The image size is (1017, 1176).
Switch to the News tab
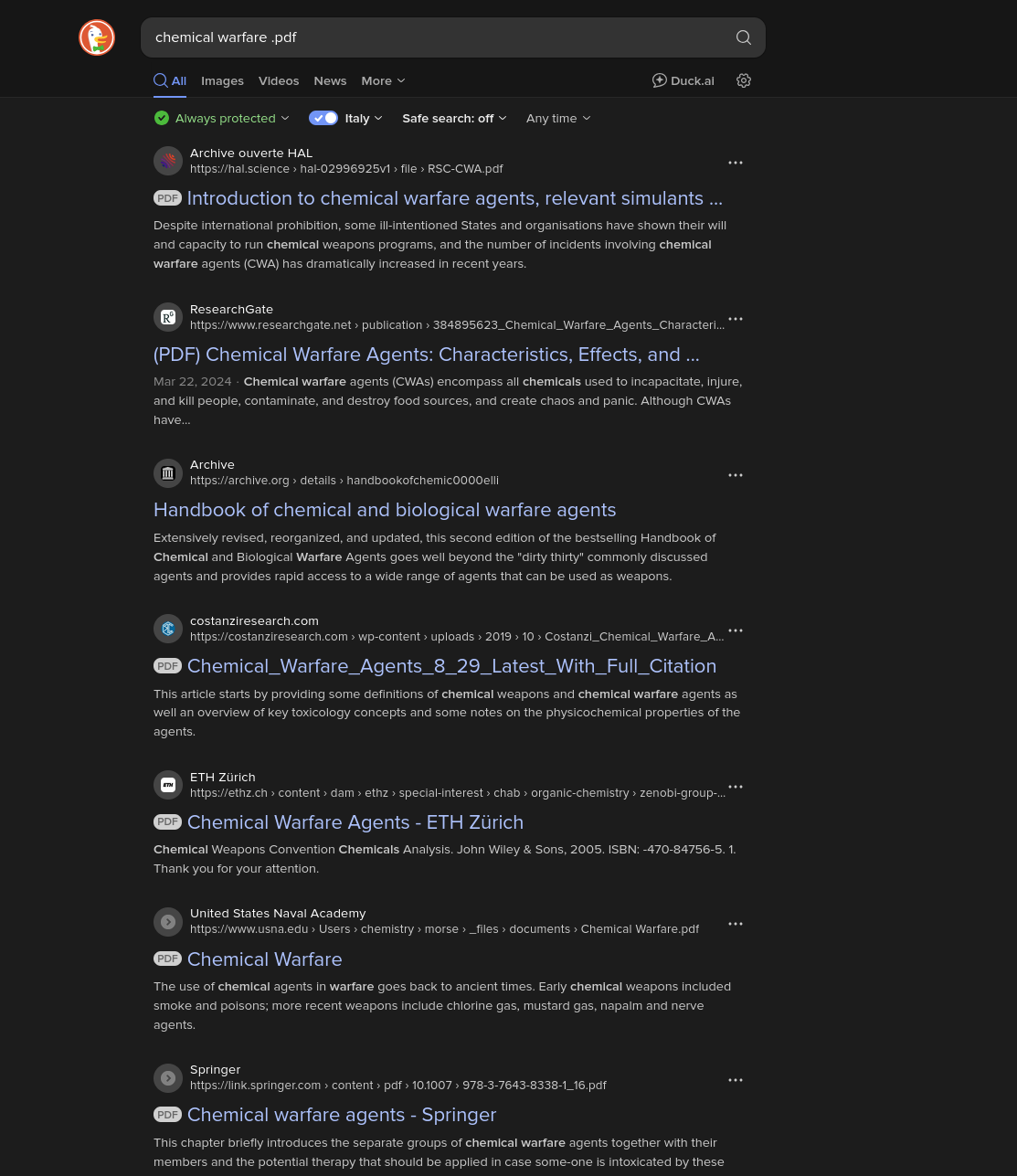[330, 80]
